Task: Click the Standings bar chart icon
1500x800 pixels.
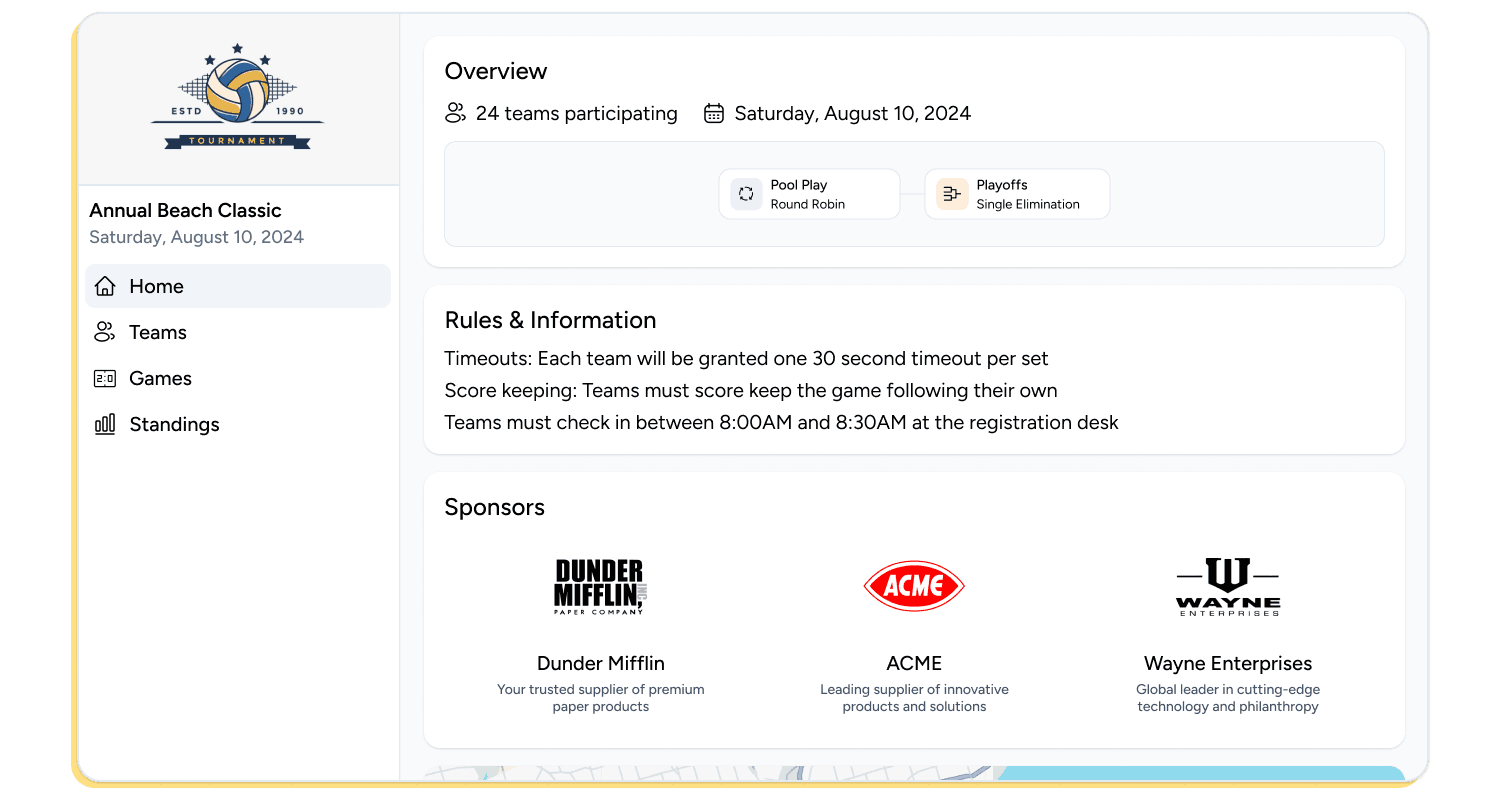Action: tap(104, 424)
